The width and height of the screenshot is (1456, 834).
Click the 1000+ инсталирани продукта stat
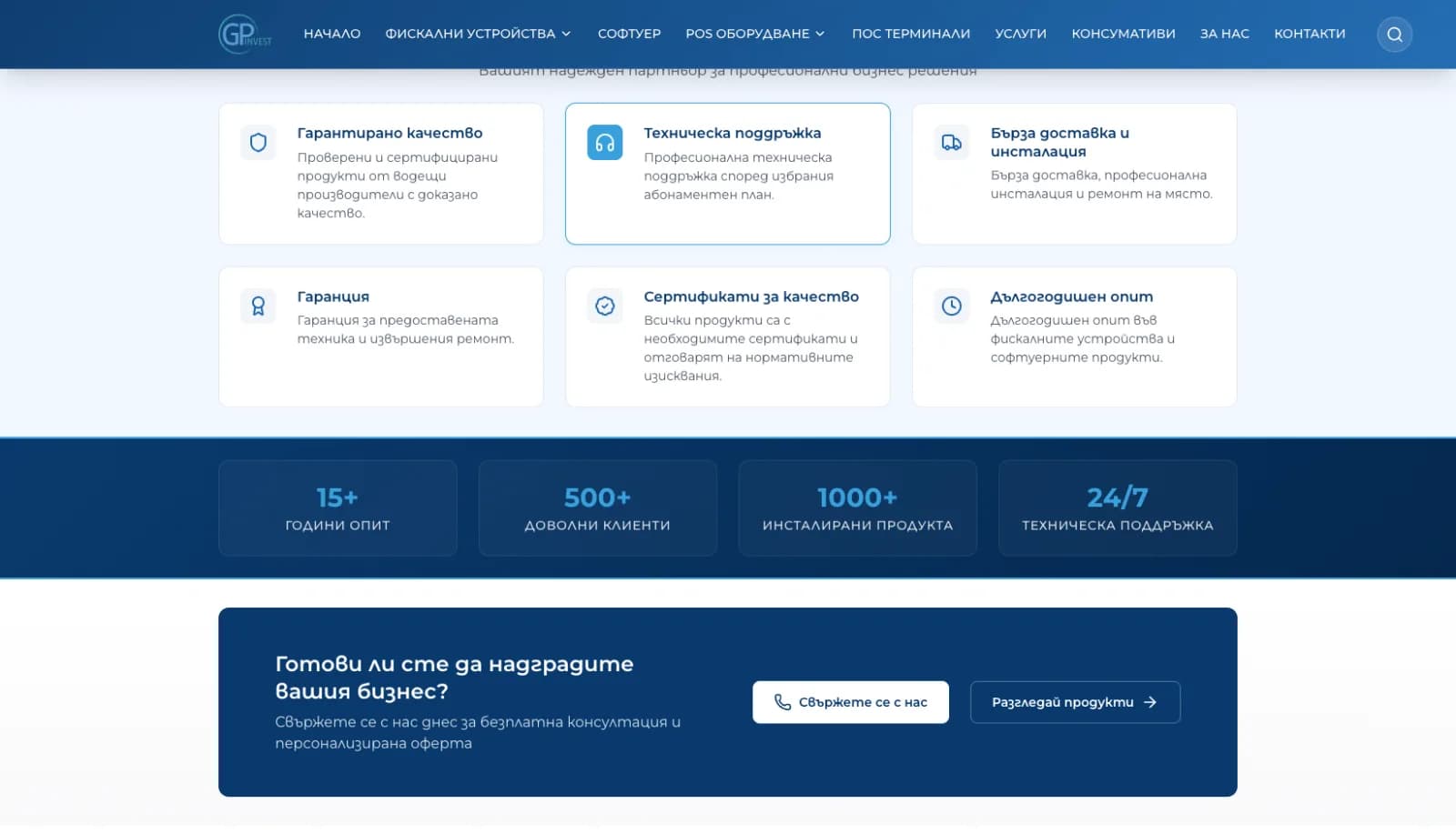pos(858,508)
